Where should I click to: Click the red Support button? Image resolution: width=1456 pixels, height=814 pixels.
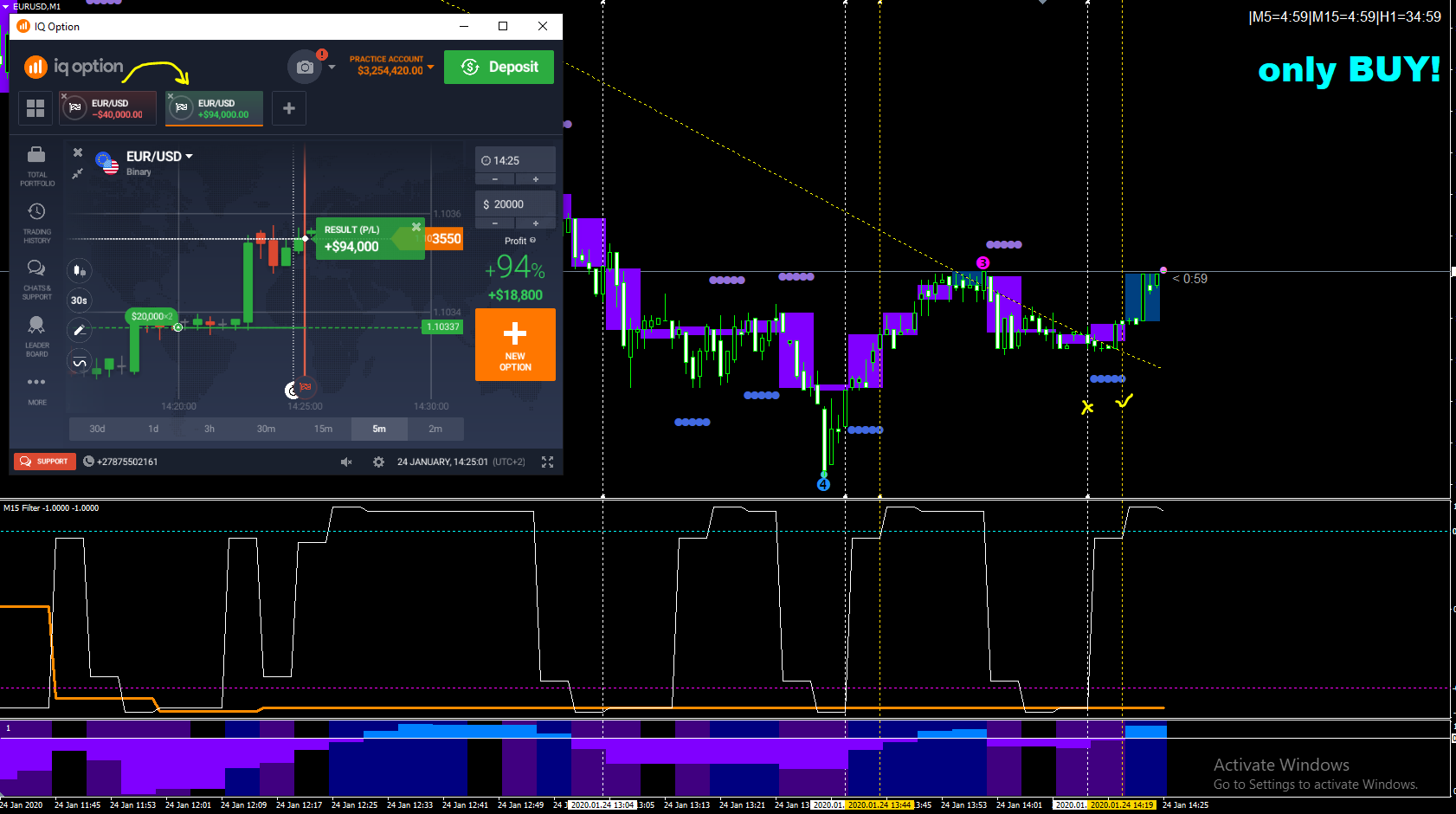[x=45, y=462]
